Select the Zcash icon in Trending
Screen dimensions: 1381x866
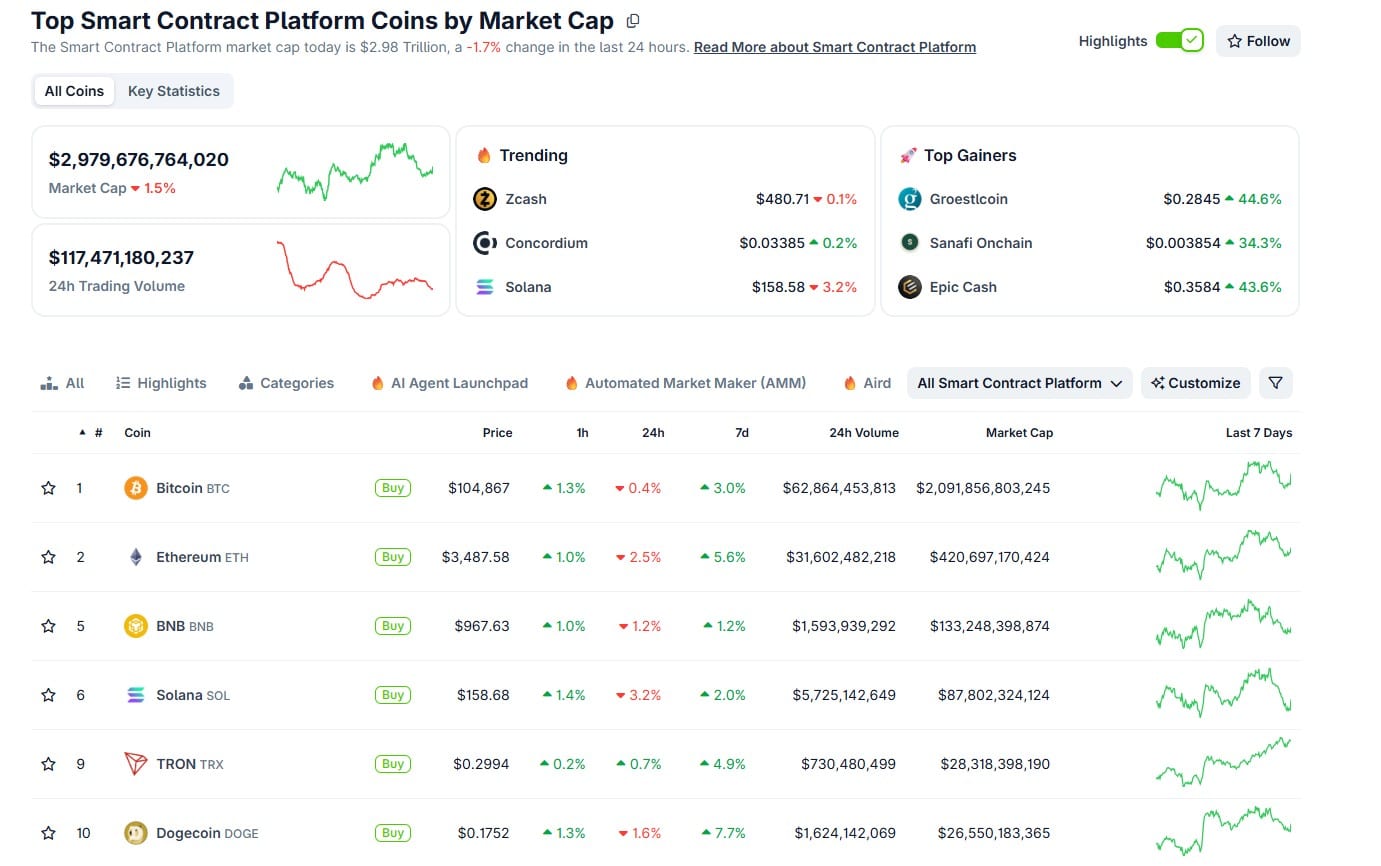pos(487,199)
